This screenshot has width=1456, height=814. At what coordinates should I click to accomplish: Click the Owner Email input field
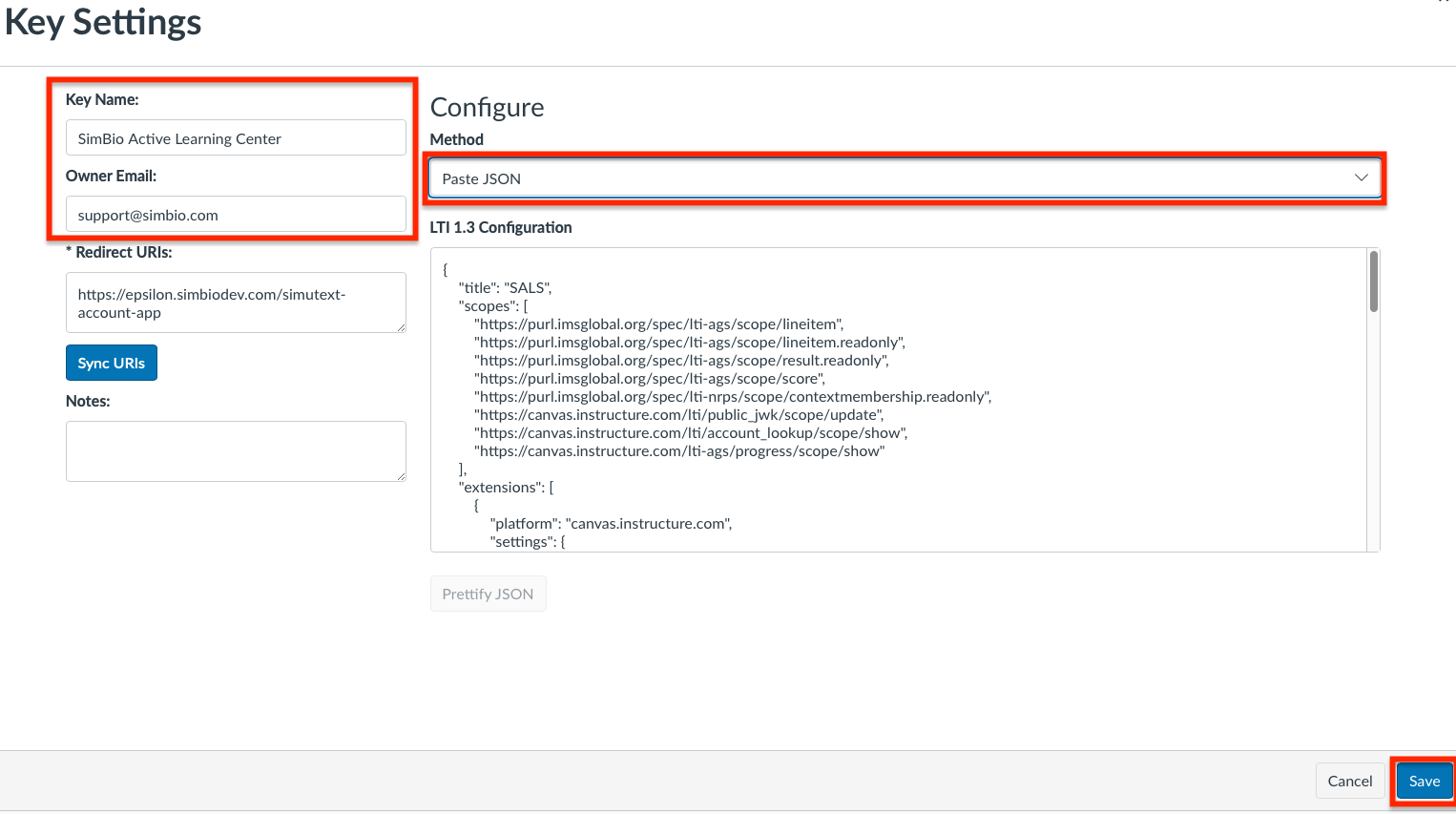tap(236, 215)
